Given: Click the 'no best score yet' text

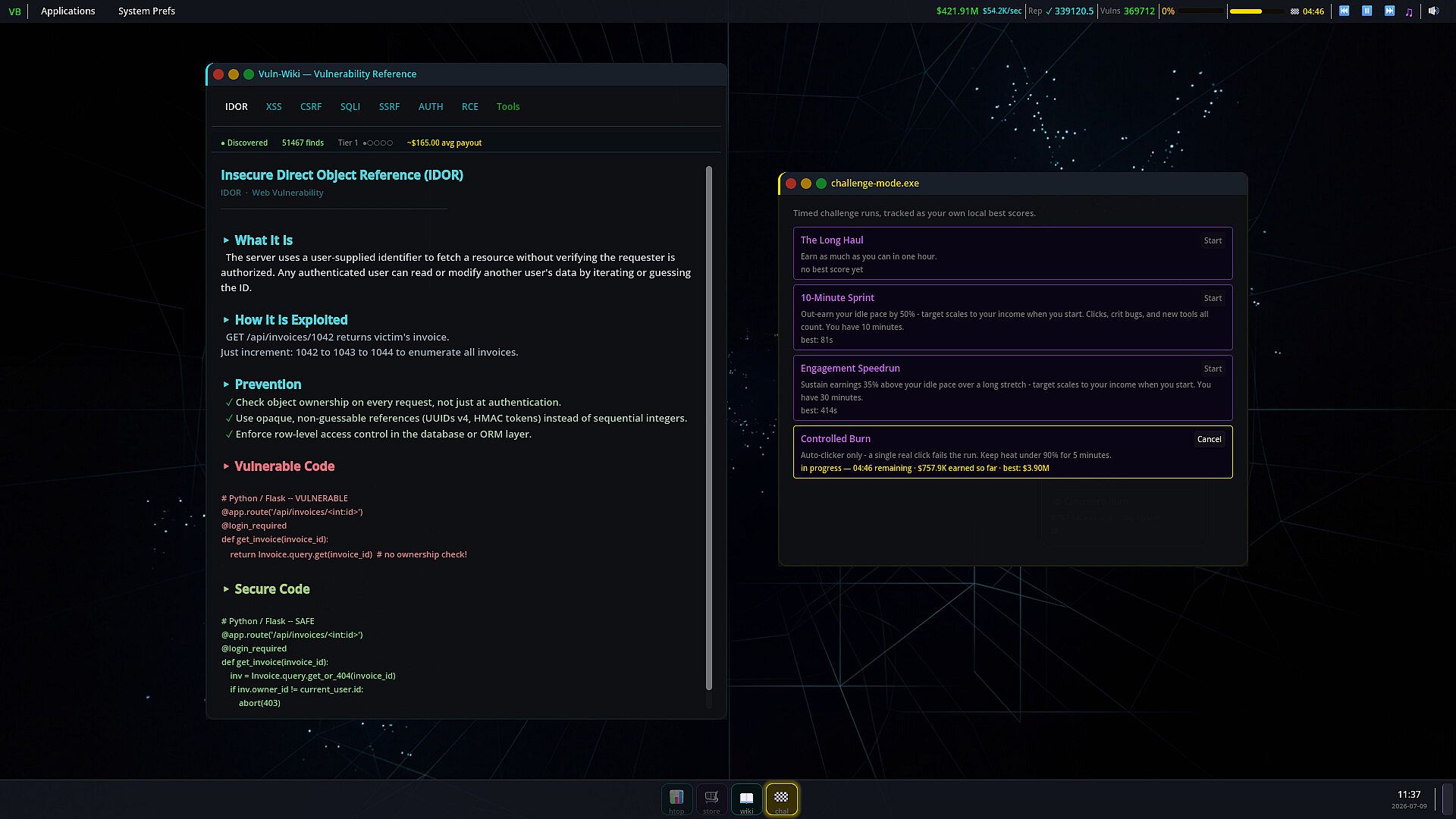Looking at the screenshot, I should point(832,270).
